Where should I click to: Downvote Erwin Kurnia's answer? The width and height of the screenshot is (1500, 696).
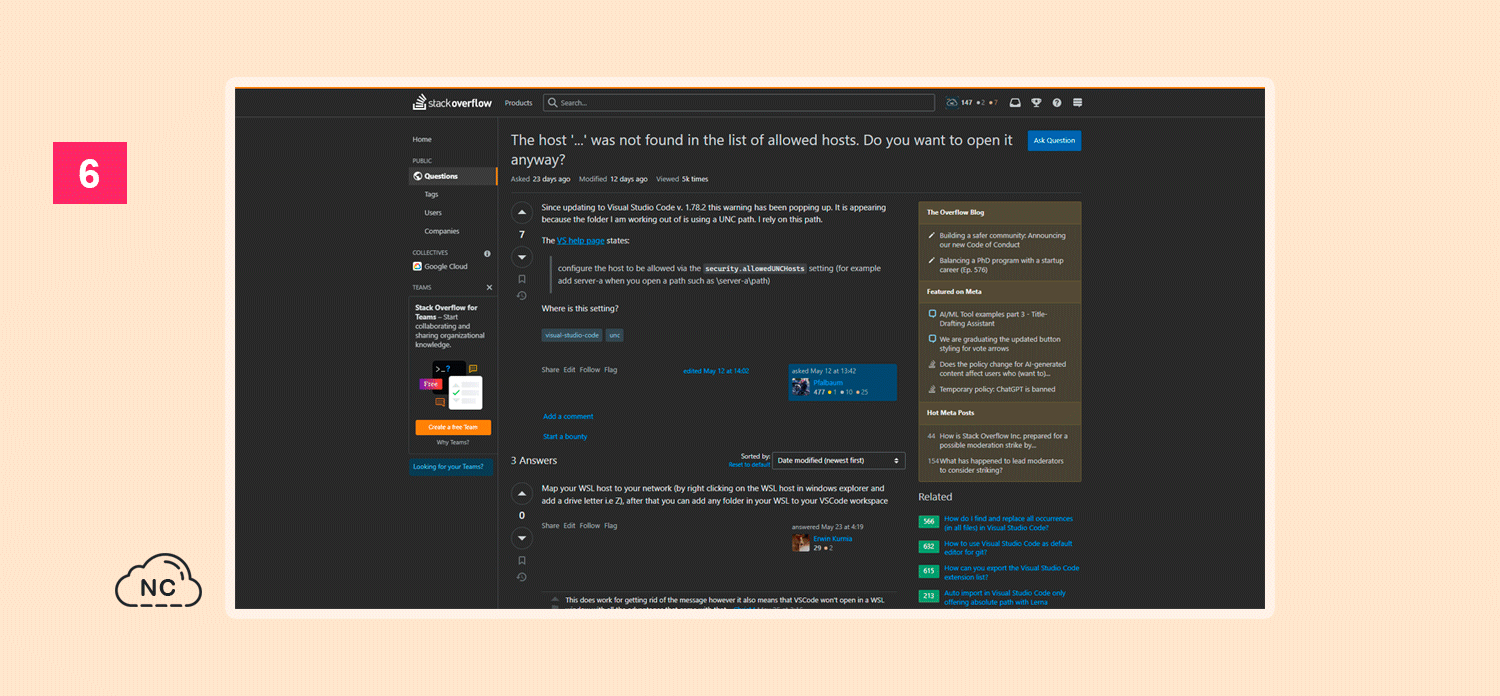(521, 539)
